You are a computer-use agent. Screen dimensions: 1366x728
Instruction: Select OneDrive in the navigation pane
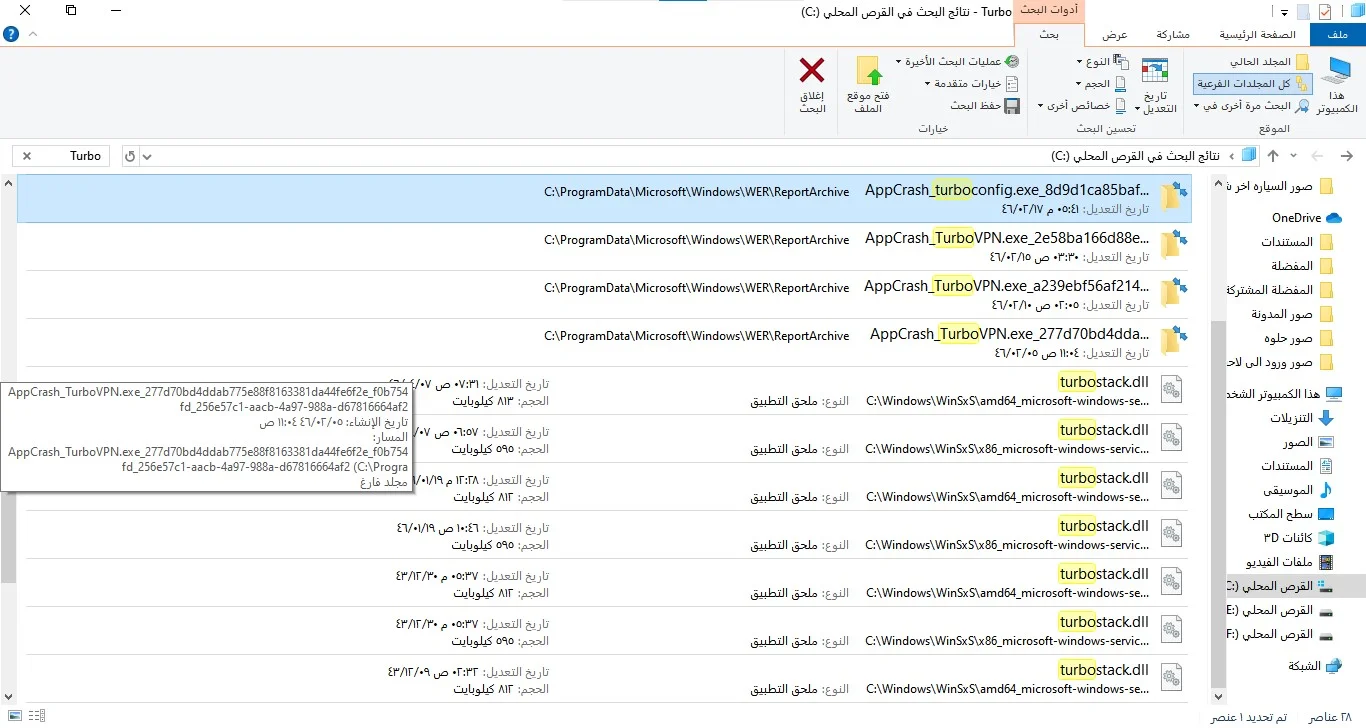click(x=1307, y=218)
